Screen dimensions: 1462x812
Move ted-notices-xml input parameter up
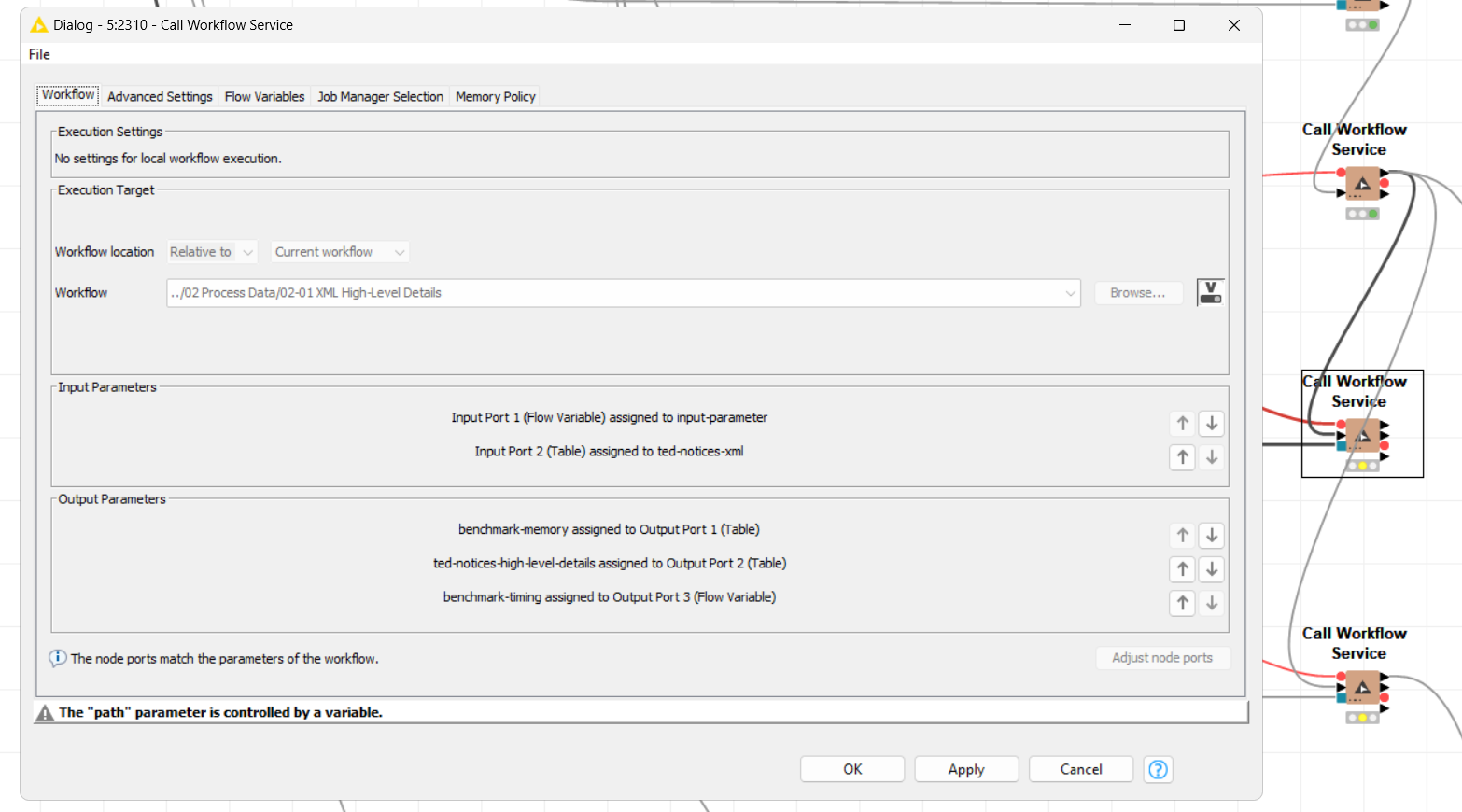[x=1182, y=457]
